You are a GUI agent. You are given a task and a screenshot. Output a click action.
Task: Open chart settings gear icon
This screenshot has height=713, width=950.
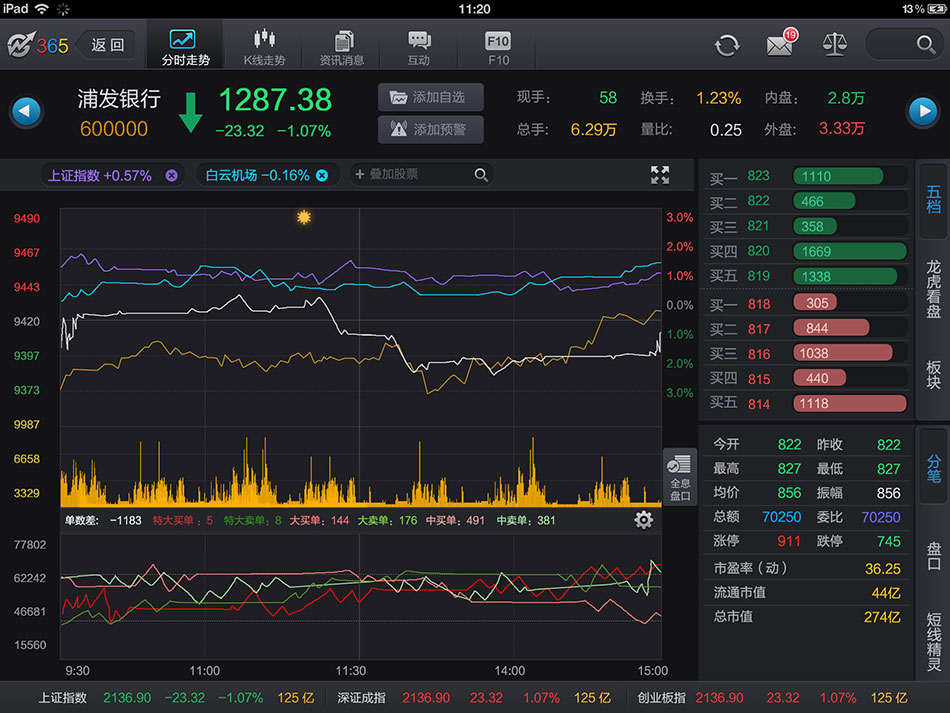coord(643,520)
